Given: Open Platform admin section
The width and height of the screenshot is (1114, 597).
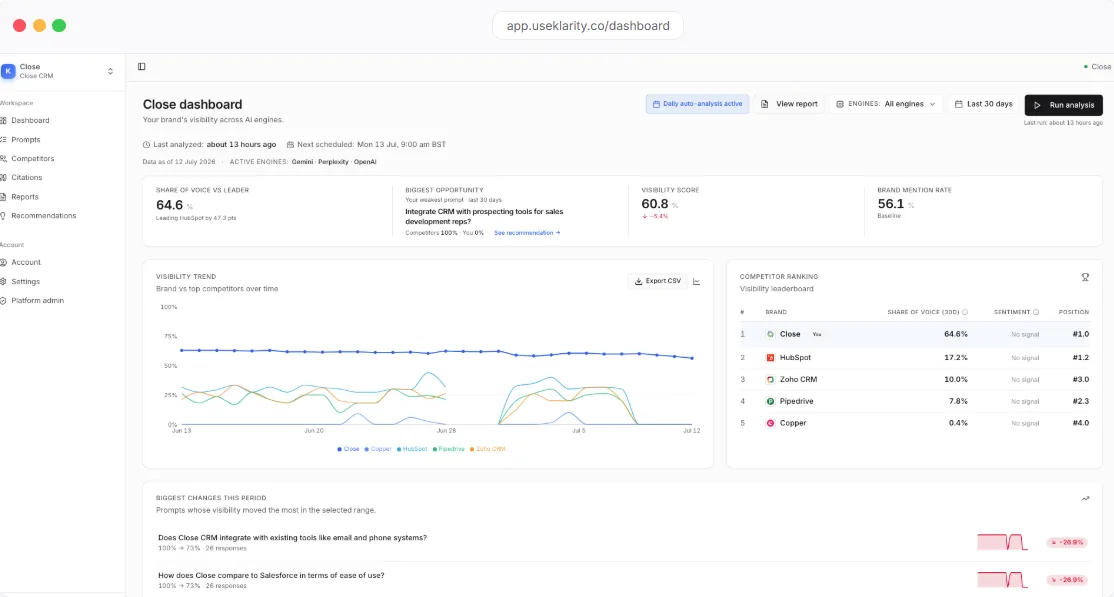Looking at the screenshot, I should click(x=37, y=301).
